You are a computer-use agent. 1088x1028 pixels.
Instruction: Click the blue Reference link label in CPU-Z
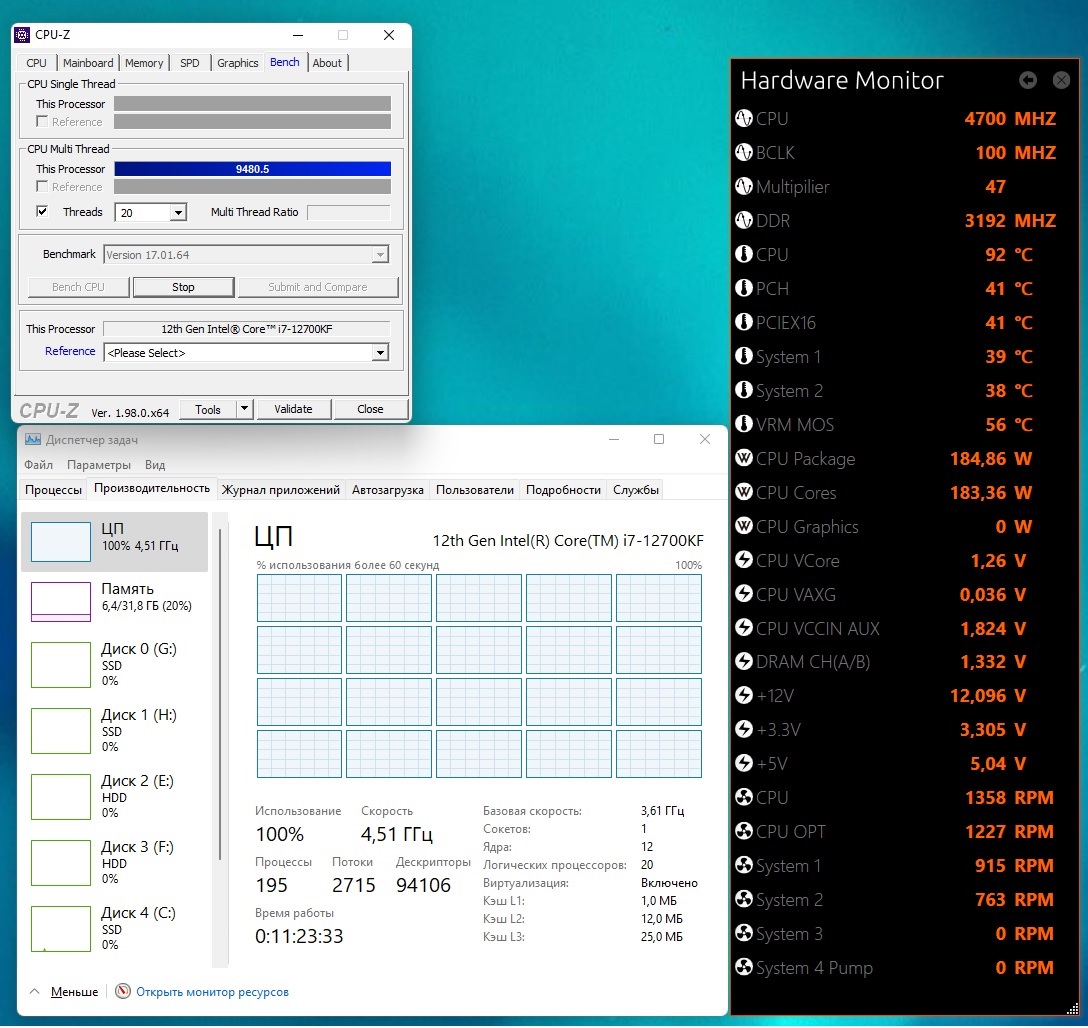click(70, 351)
